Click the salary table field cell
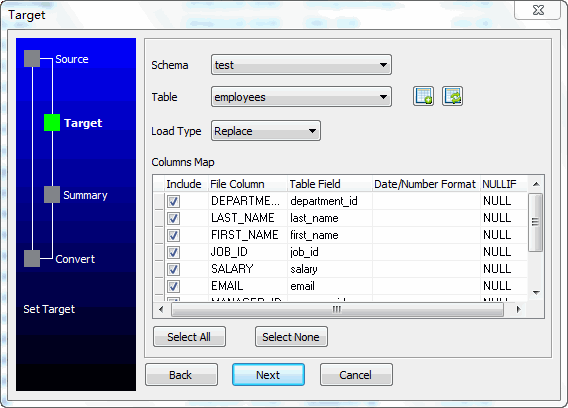 [x=330, y=269]
